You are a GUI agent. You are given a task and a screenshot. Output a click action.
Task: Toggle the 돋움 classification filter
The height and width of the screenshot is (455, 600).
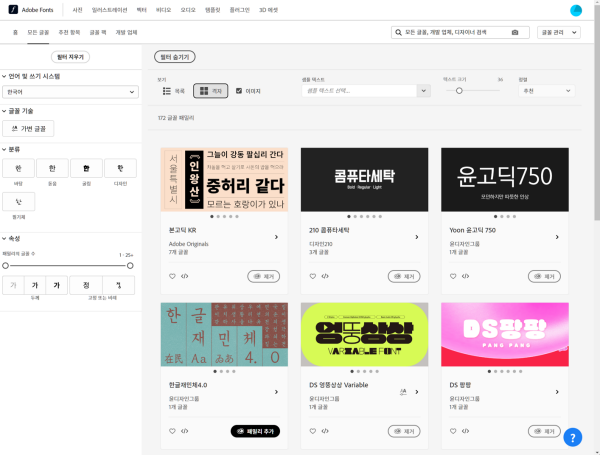click(x=52, y=168)
